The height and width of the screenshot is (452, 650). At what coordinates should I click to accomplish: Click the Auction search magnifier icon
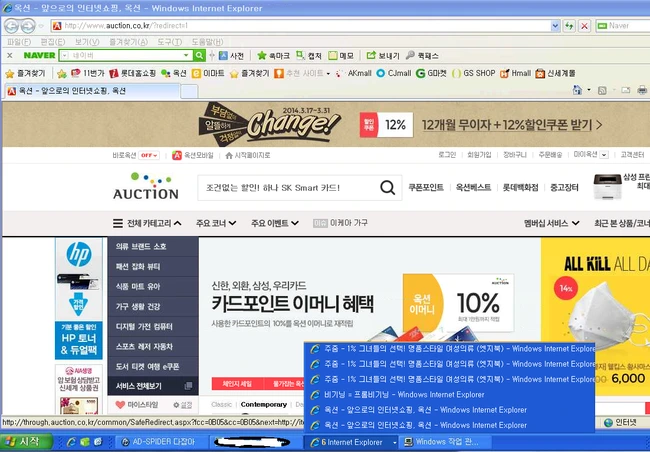pyautogui.click(x=388, y=188)
